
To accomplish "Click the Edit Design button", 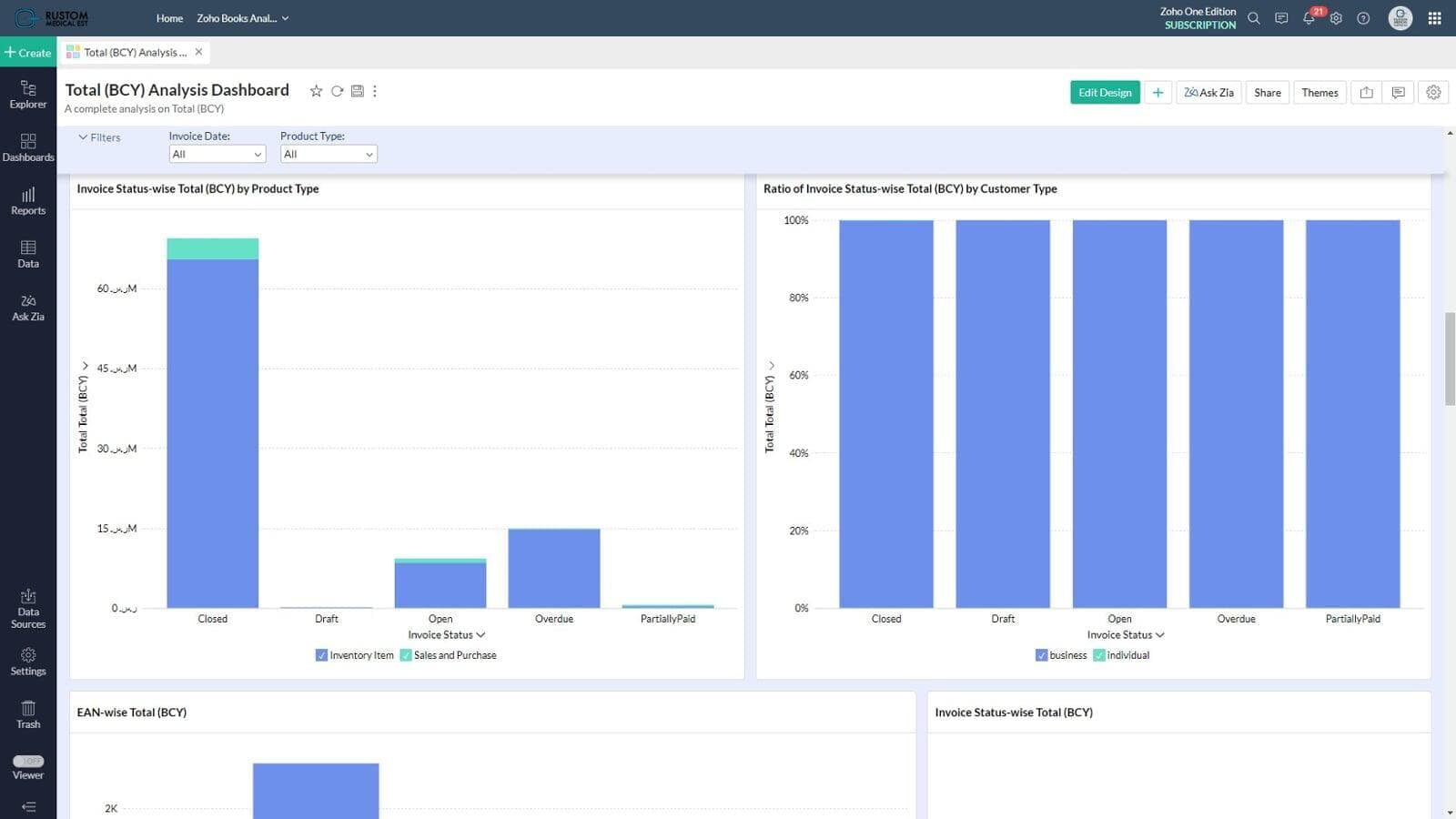I will click(x=1105, y=92).
